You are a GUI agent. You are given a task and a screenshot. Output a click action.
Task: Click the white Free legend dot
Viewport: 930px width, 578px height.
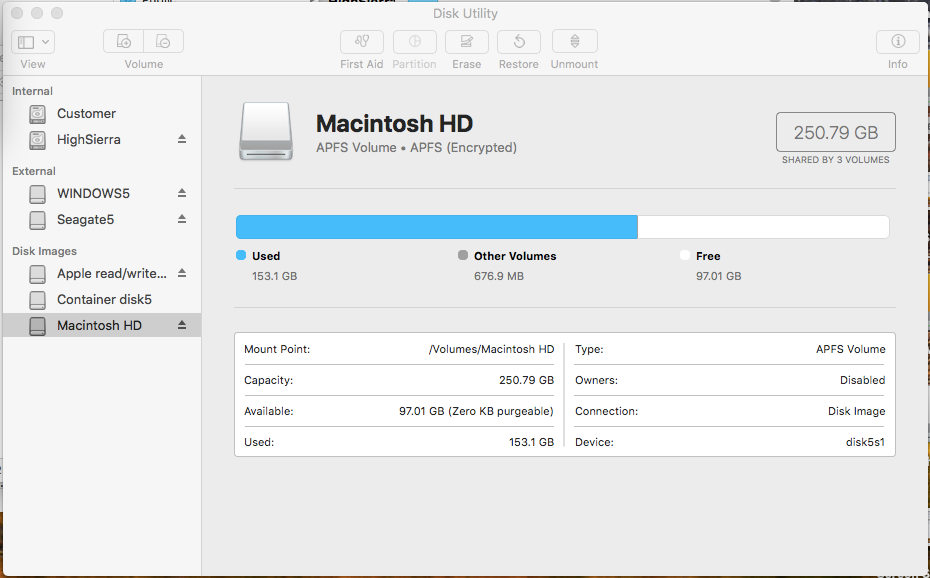(685, 256)
